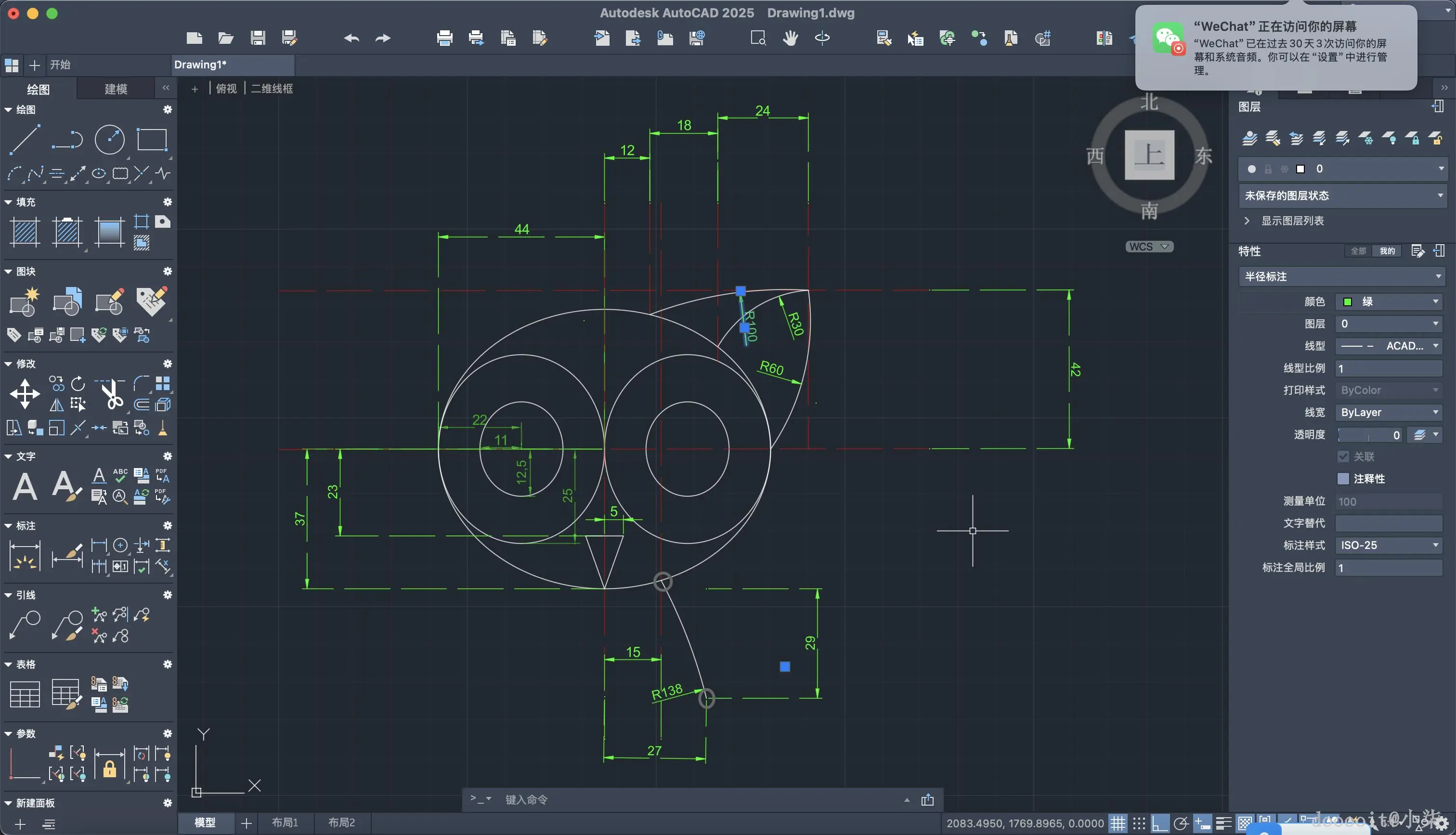The height and width of the screenshot is (835, 1456).
Task: Select the Circle drawing tool
Action: [109, 139]
